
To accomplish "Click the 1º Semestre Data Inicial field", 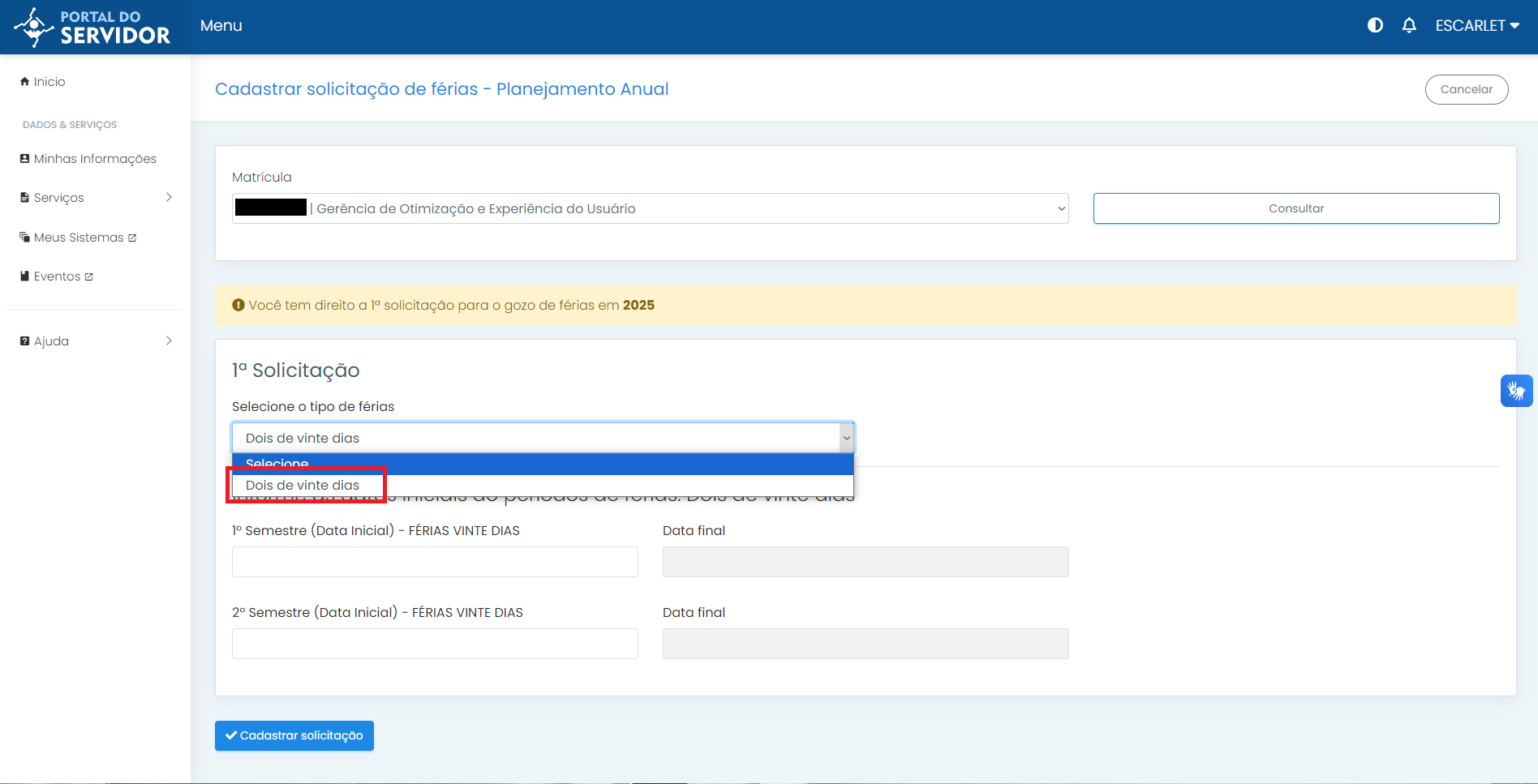I will (x=435, y=562).
